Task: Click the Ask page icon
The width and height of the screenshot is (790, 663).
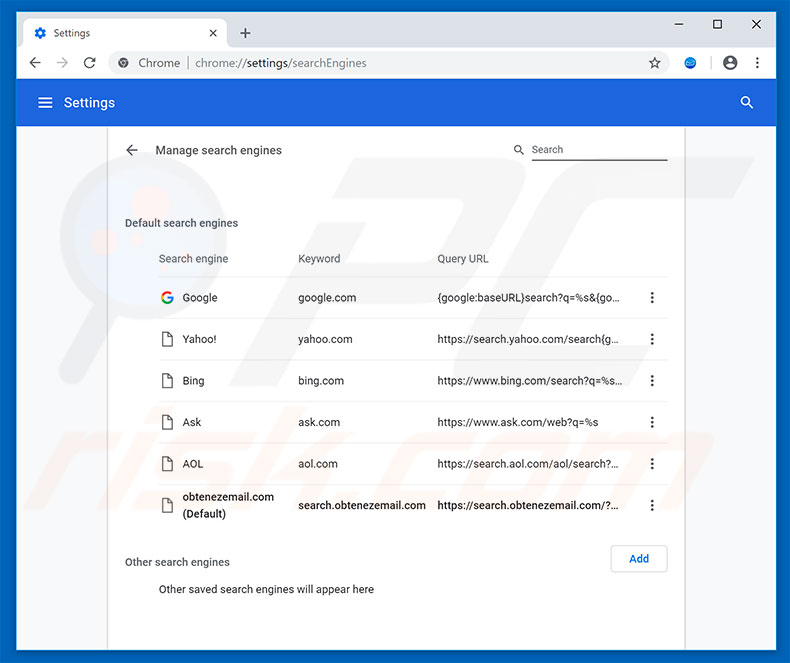Action: (167, 422)
